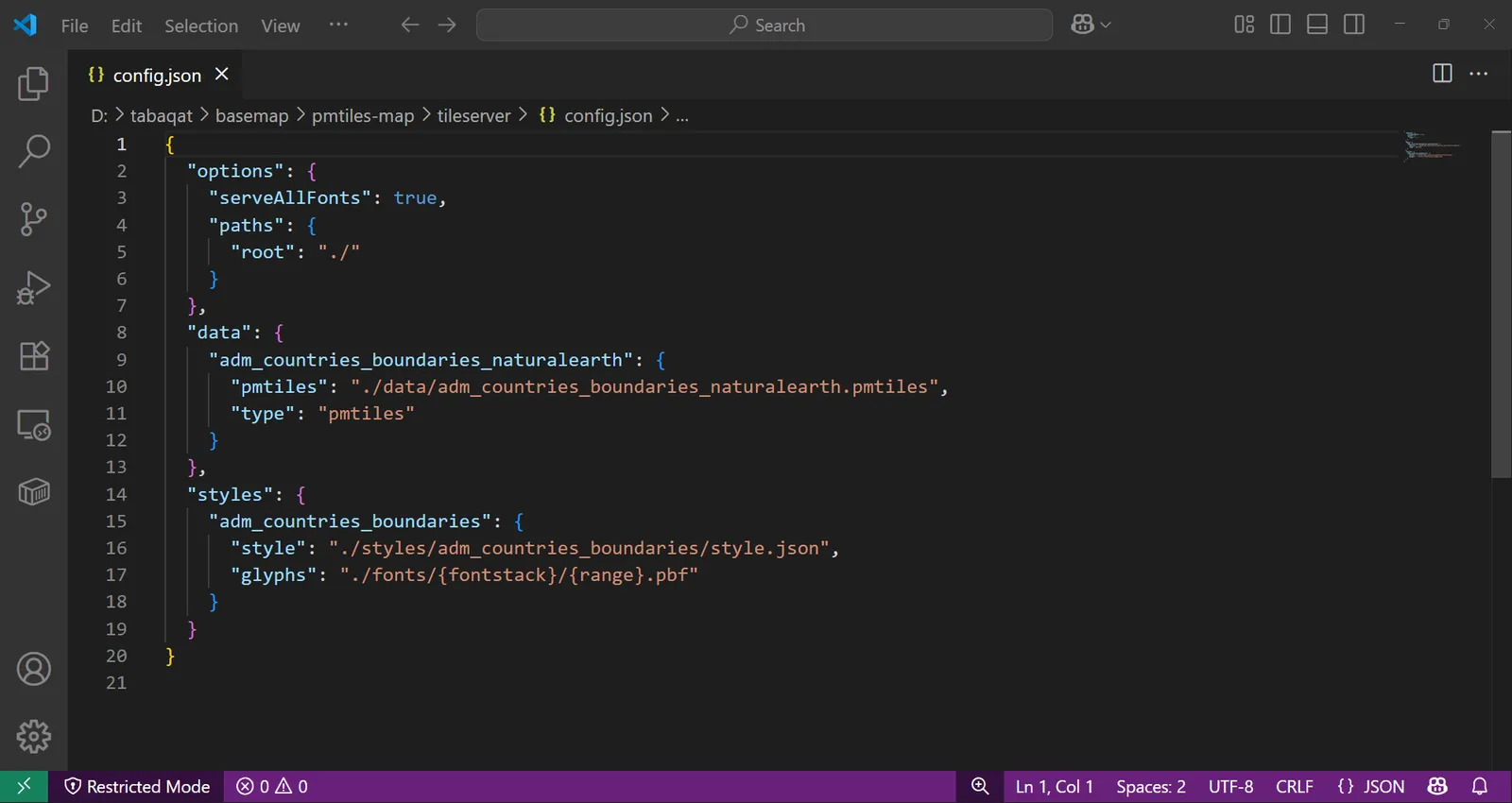Click the "styles" key on line 14
The image size is (1512, 803).
(230, 494)
